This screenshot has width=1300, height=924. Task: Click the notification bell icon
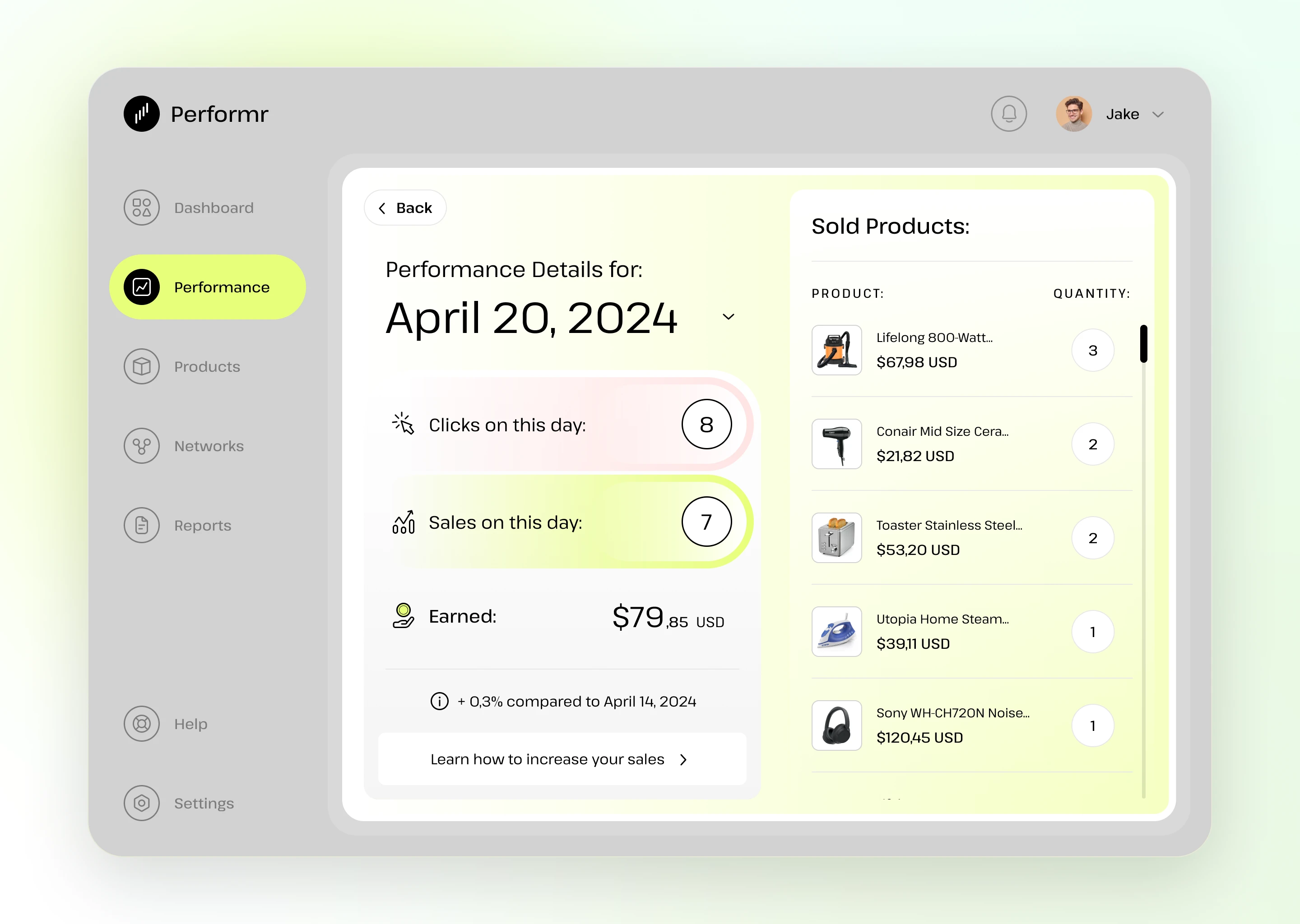(x=1008, y=114)
